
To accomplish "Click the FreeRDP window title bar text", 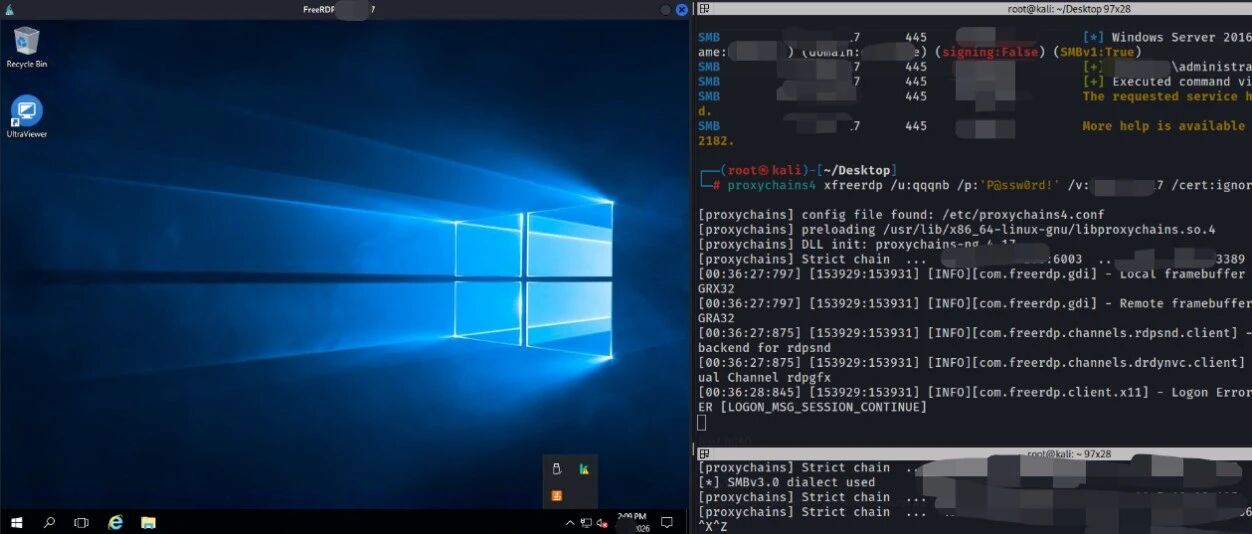I will pos(340,9).
